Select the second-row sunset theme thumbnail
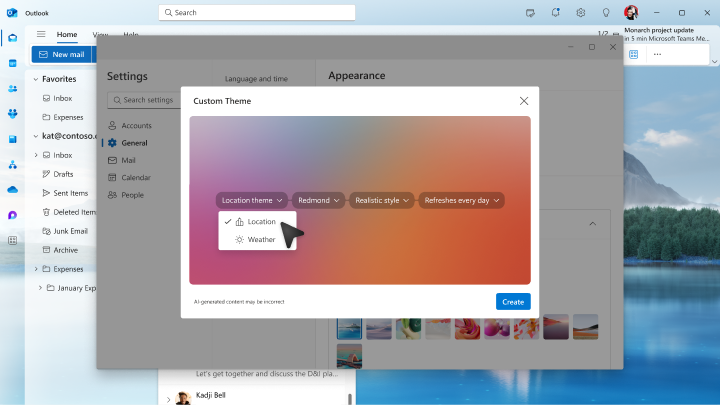 click(x=349, y=356)
